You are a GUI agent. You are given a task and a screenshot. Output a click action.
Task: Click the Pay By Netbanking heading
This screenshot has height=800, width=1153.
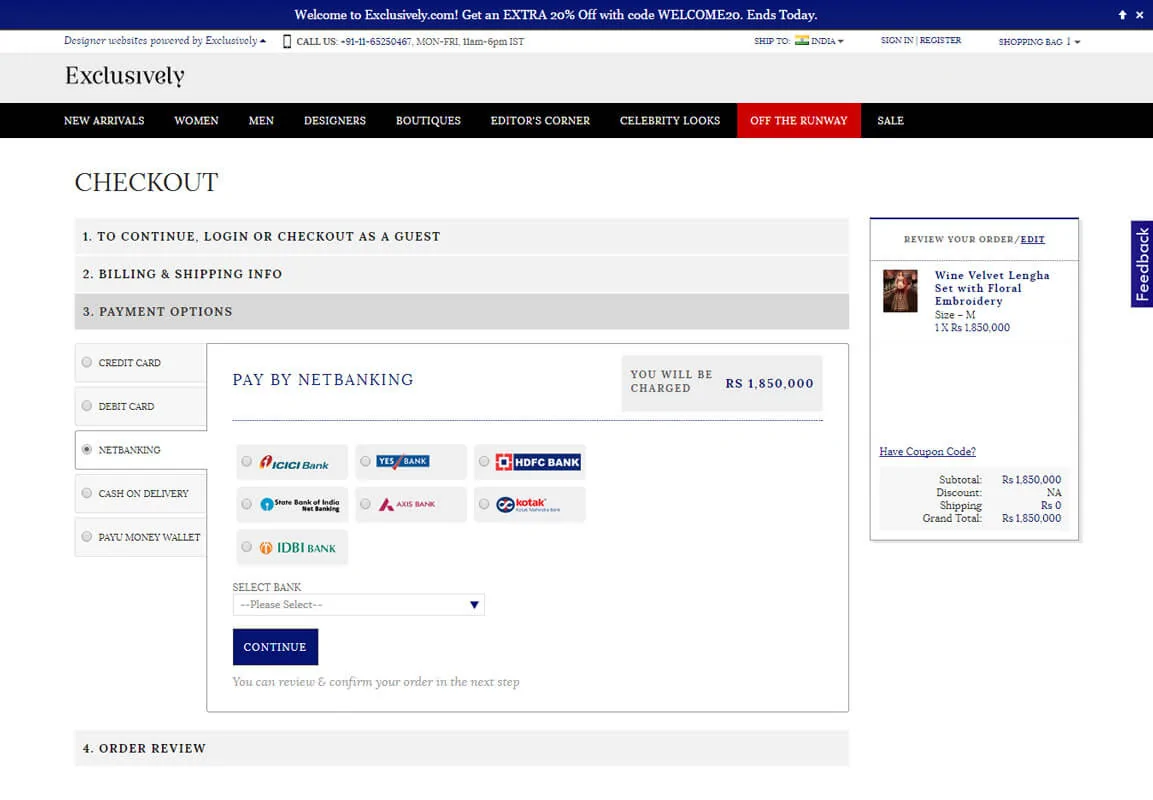point(323,380)
